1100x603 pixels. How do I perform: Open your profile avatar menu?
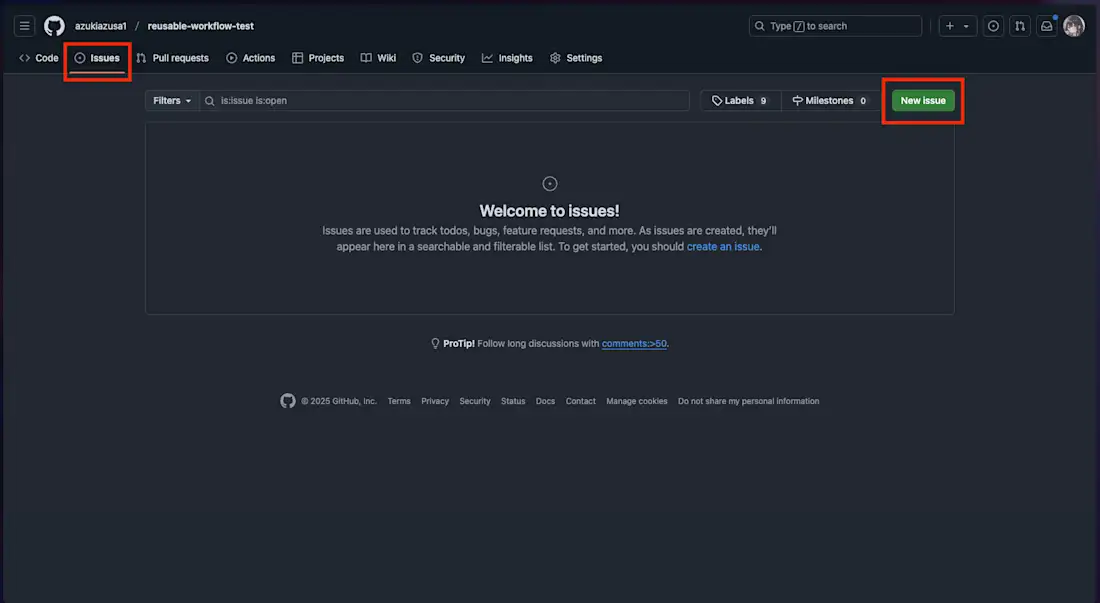[1073, 25]
